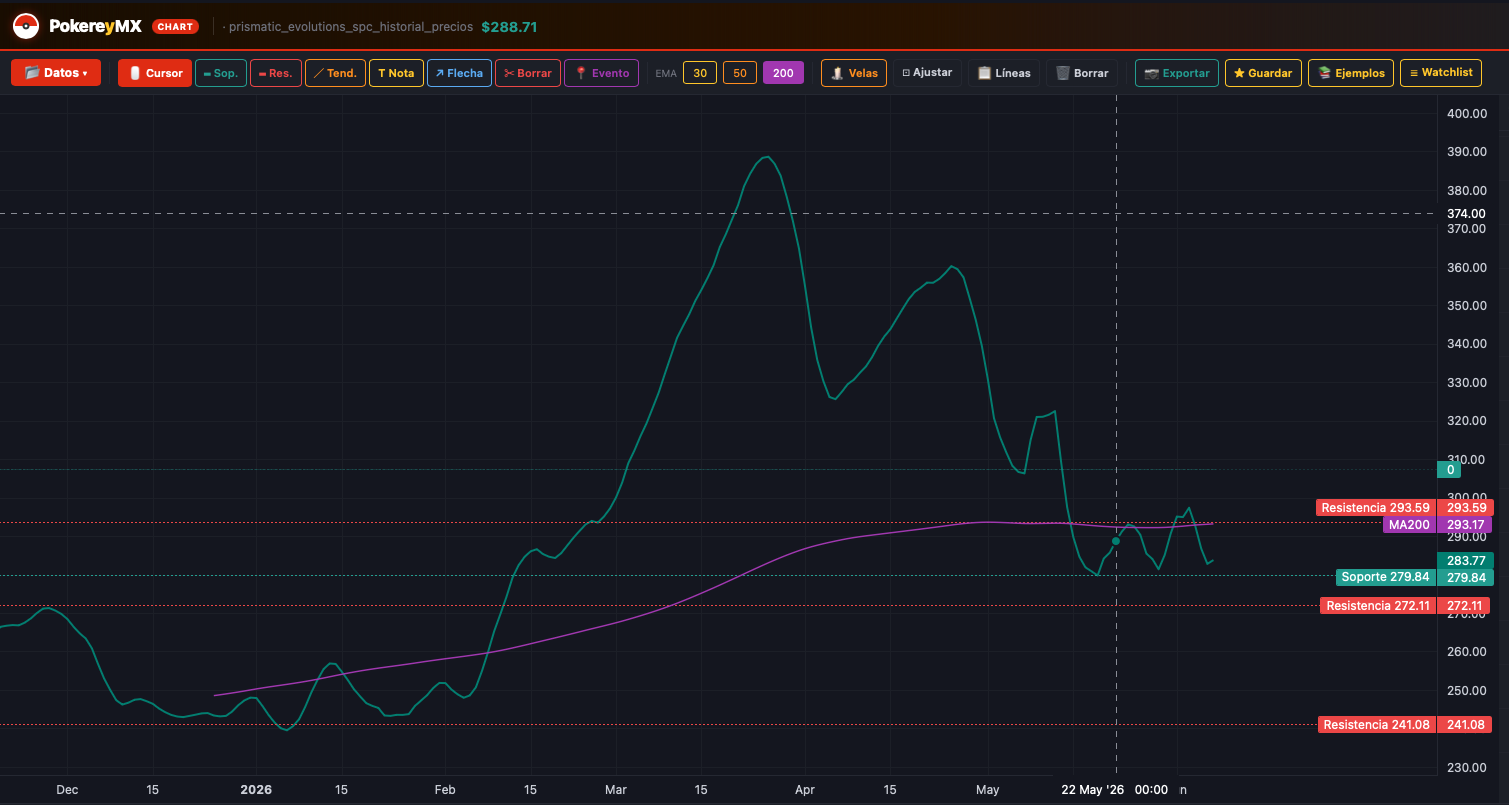
Task: Click the Pokeball logo icon
Action: click(x=26, y=27)
